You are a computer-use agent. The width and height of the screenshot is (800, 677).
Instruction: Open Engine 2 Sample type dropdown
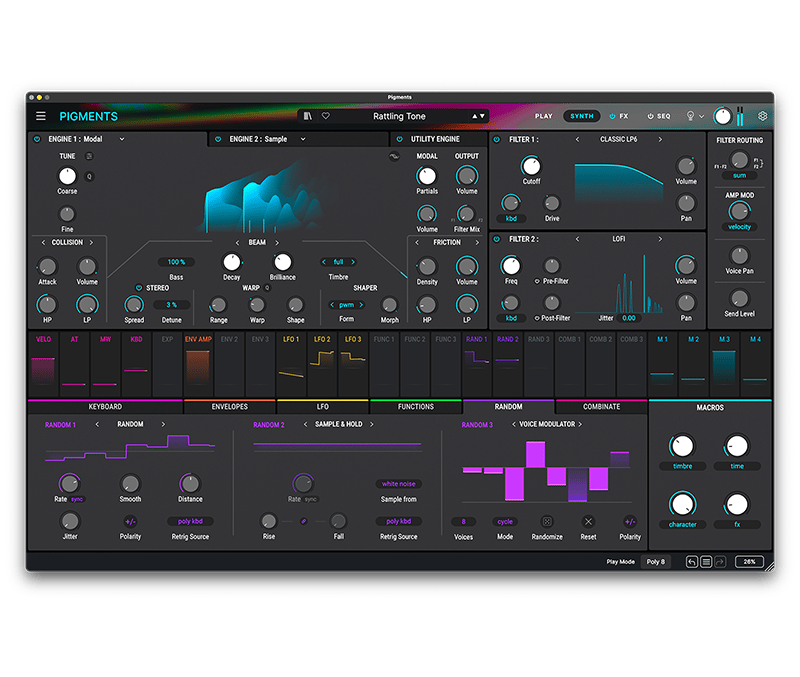[x=303, y=139]
